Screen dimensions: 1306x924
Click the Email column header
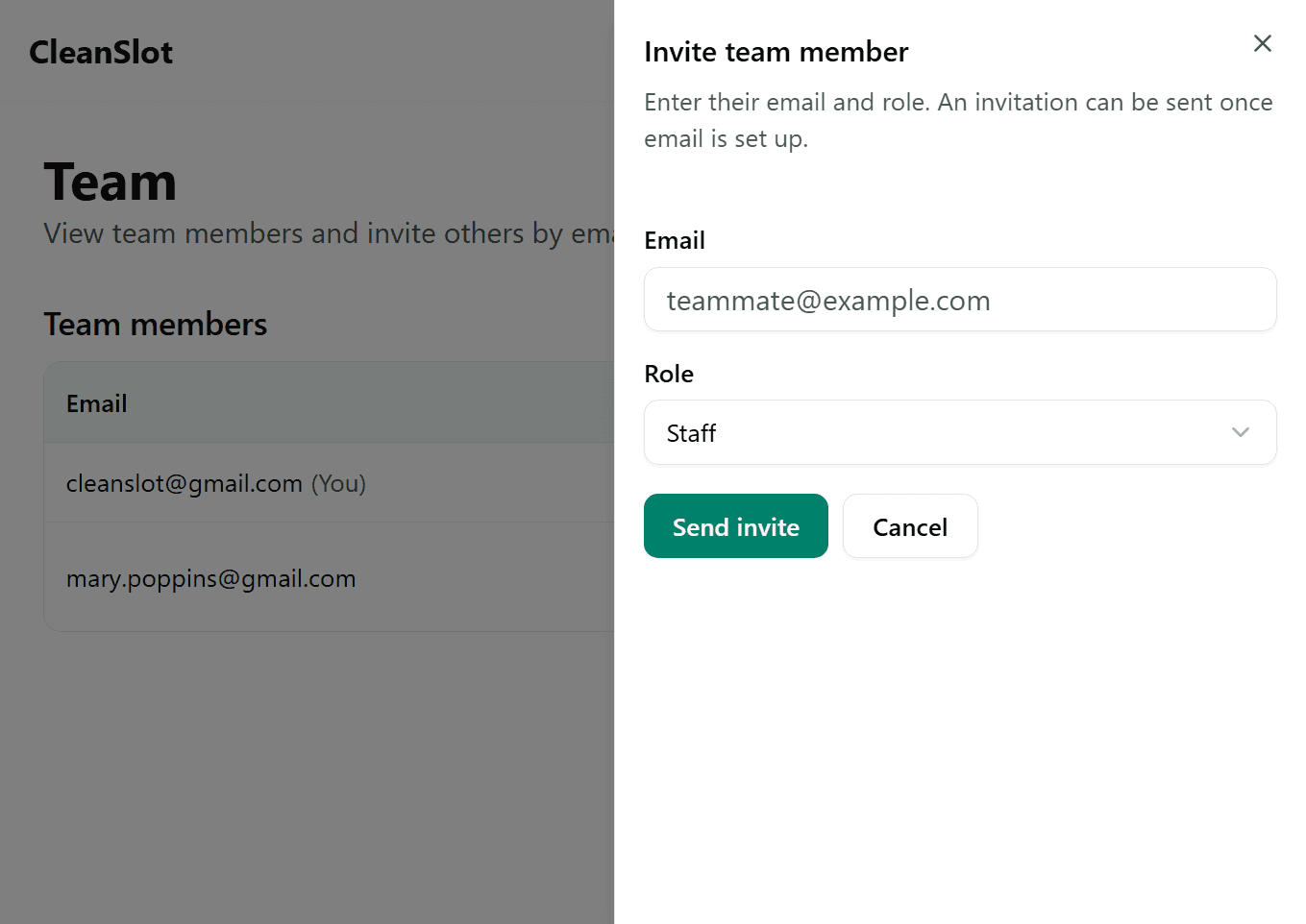click(x=96, y=403)
